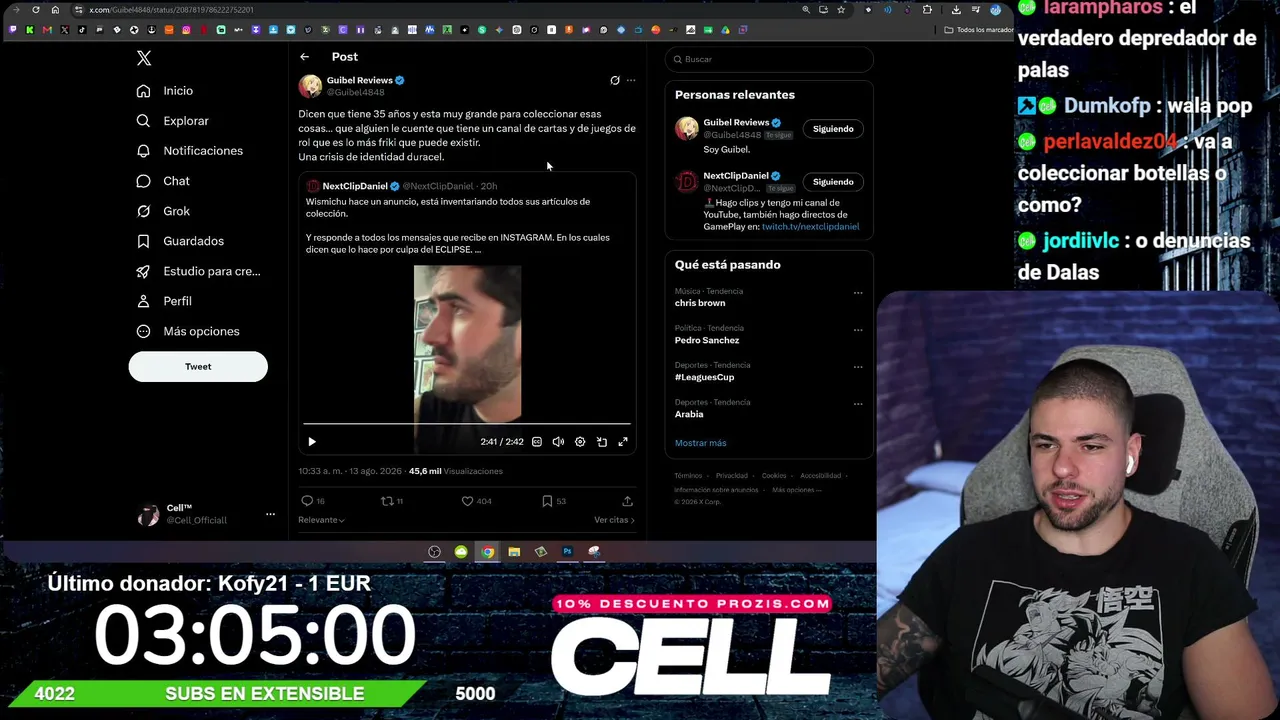
Task: Click the Cell™ account avatar
Action: point(148,515)
